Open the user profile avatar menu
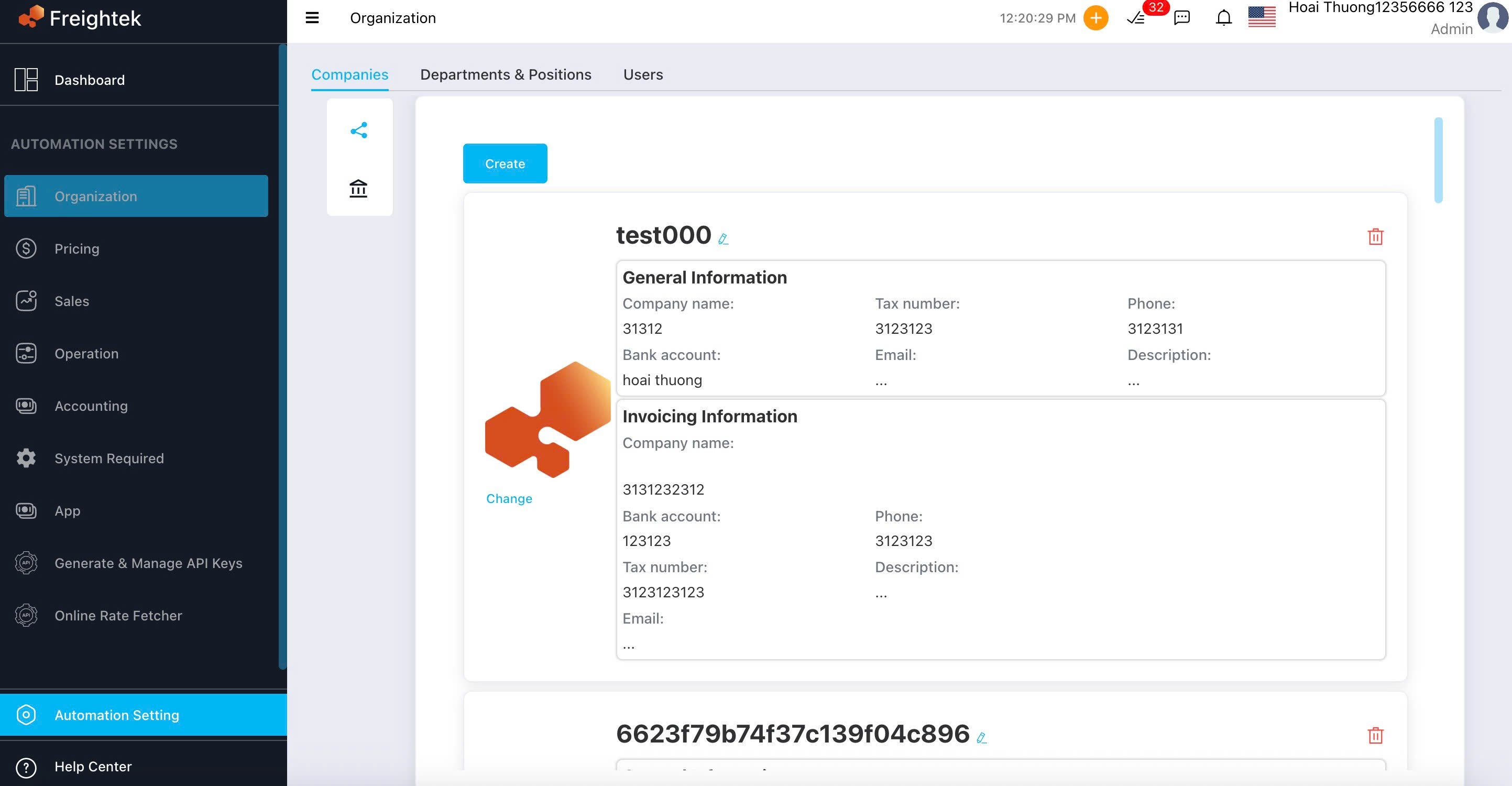This screenshot has height=786, width=1512. (x=1492, y=18)
